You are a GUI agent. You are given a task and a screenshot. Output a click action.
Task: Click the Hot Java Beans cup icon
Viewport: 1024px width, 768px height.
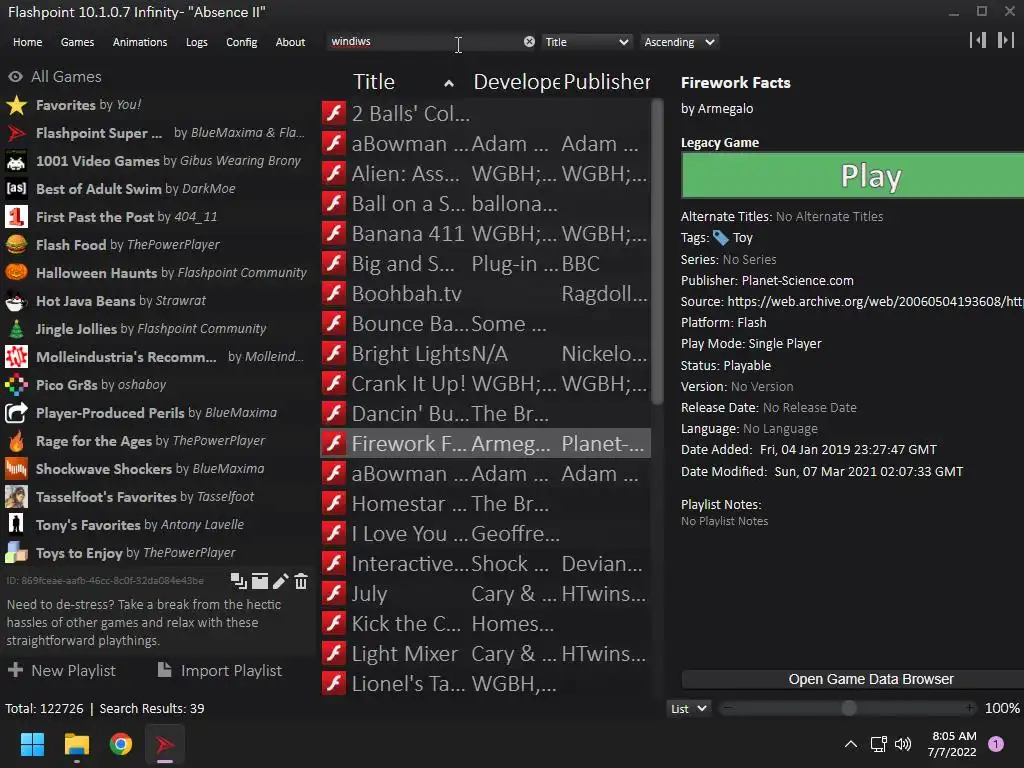16,301
